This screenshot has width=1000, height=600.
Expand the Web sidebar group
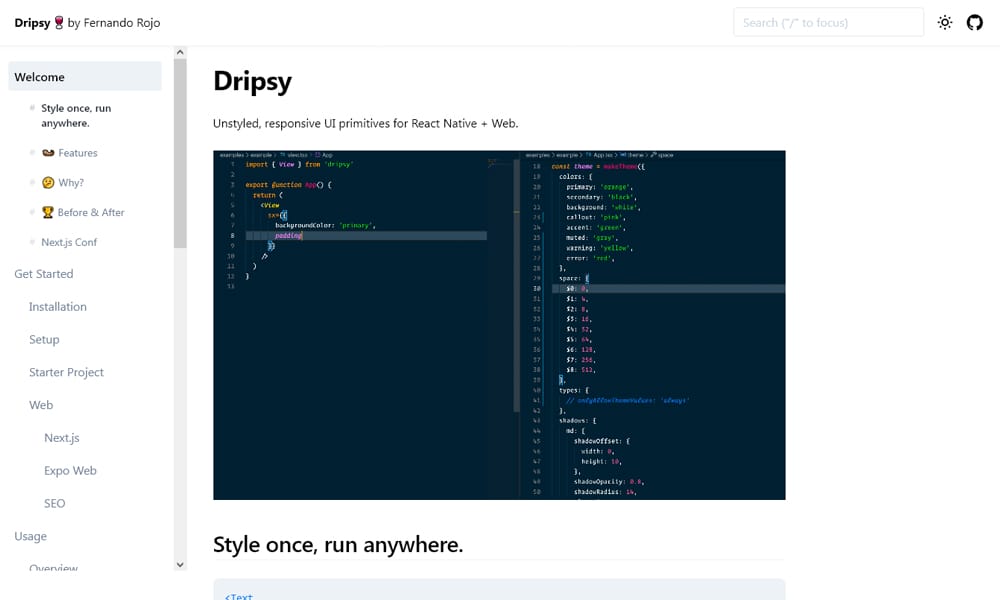pyautogui.click(x=41, y=405)
